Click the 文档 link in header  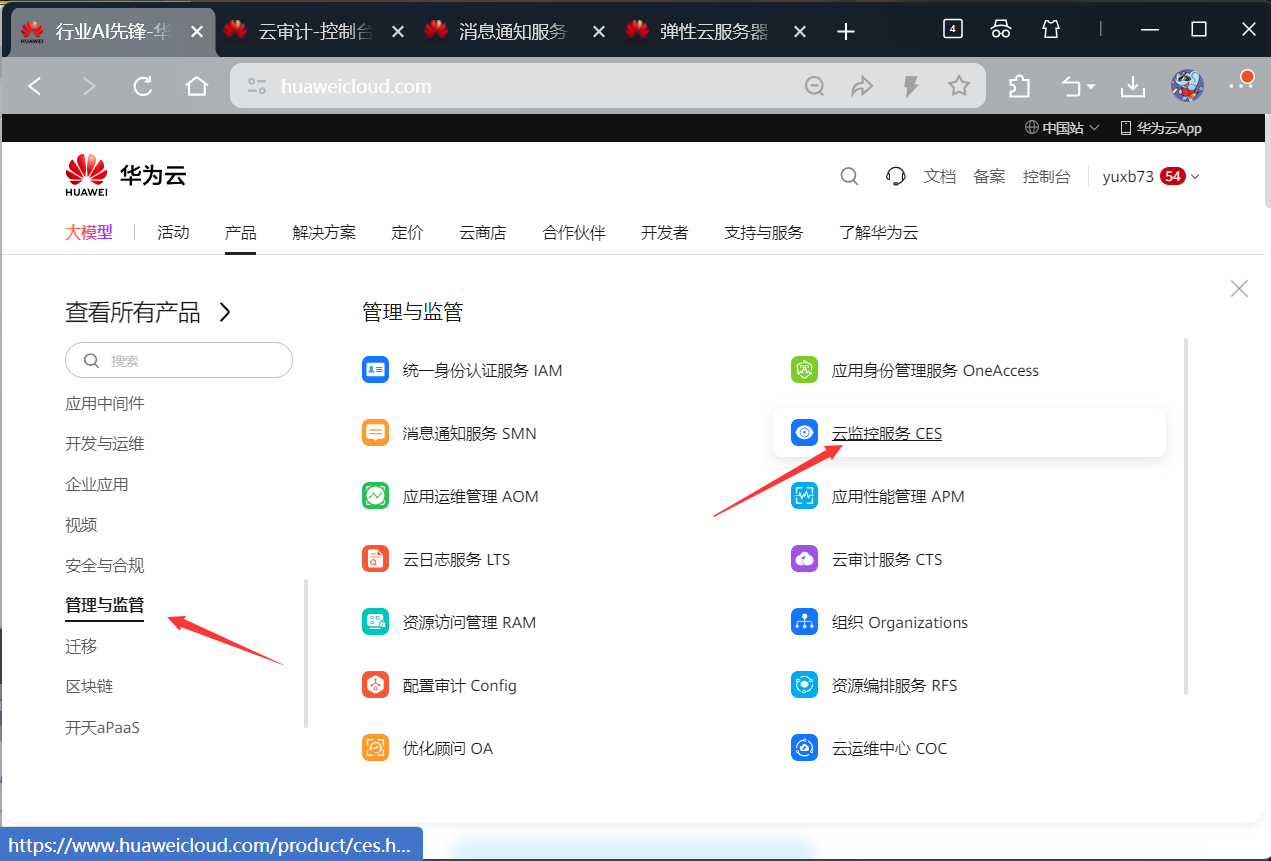pyautogui.click(x=940, y=177)
